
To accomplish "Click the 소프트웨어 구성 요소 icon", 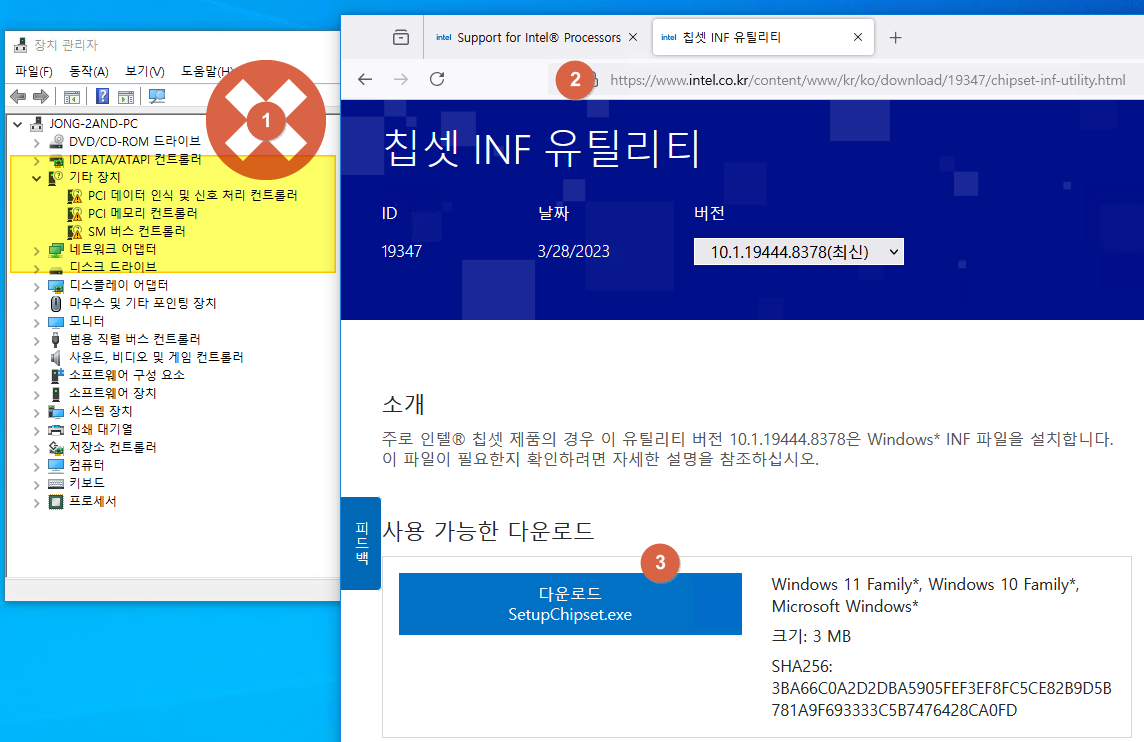I will [x=56, y=375].
